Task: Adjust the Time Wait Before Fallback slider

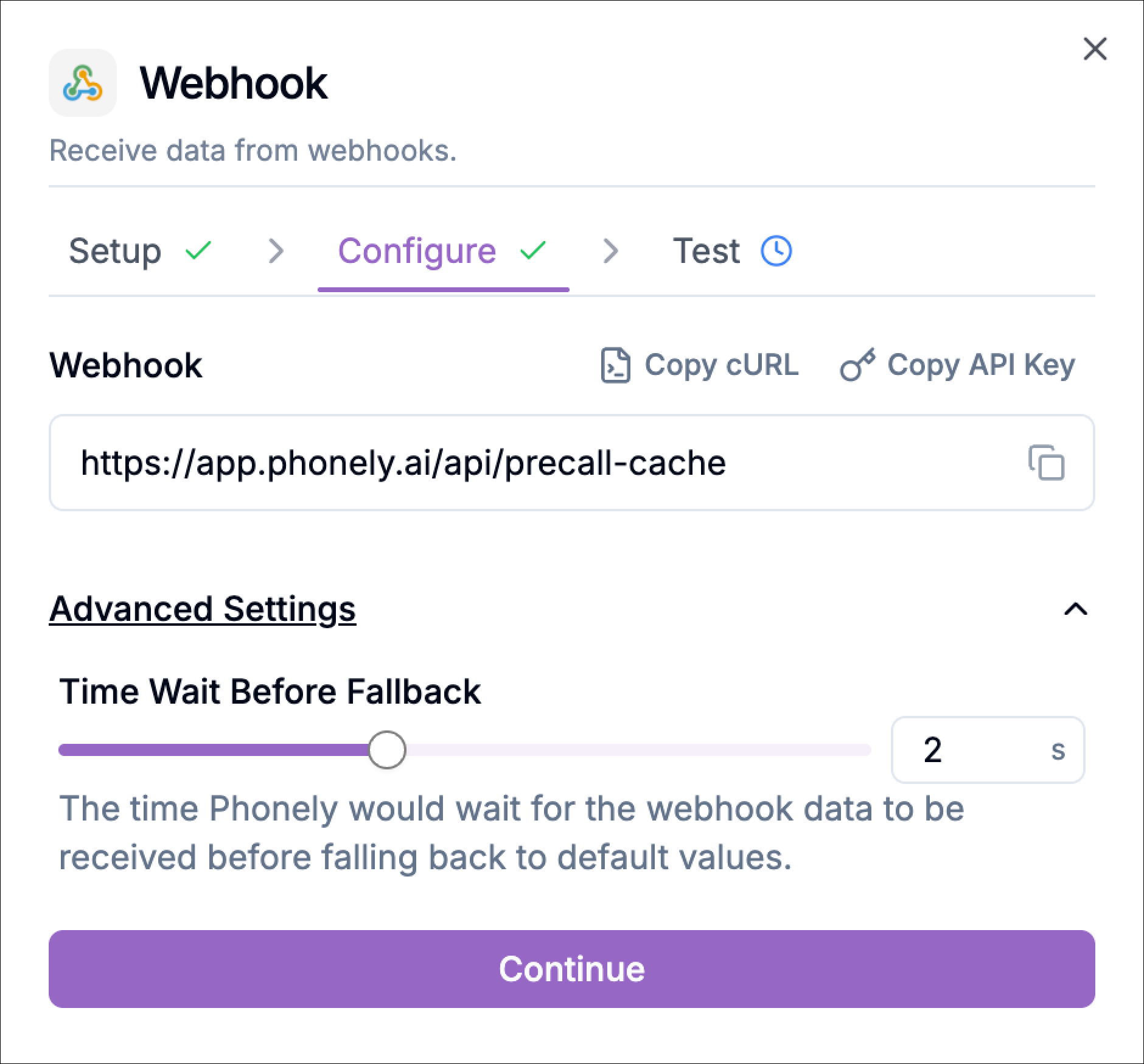Action: [x=387, y=750]
